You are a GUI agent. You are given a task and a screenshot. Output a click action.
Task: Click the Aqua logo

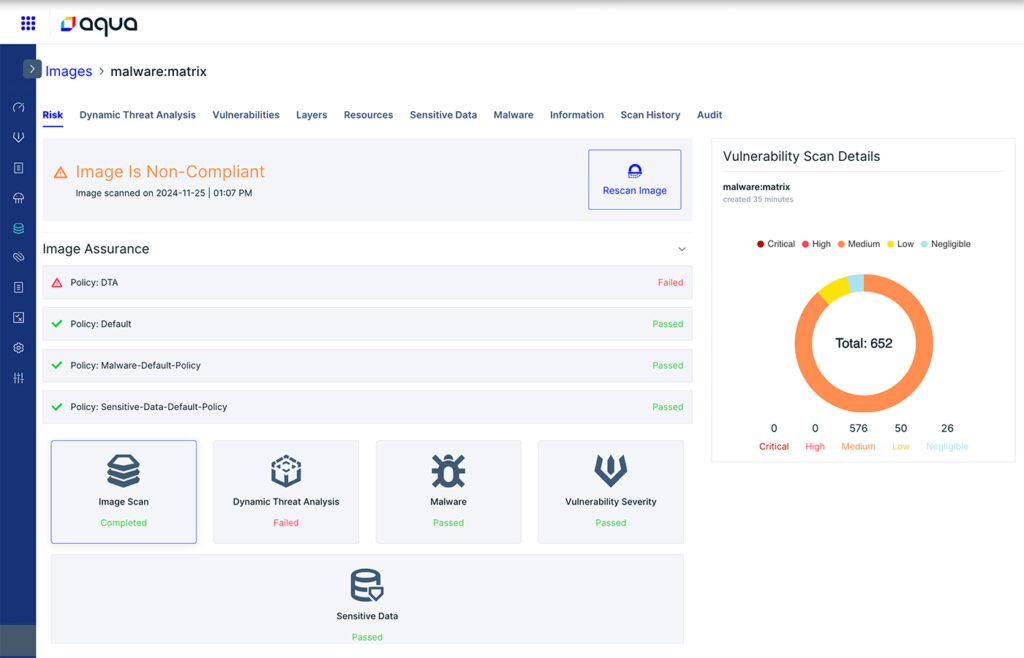[99, 25]
